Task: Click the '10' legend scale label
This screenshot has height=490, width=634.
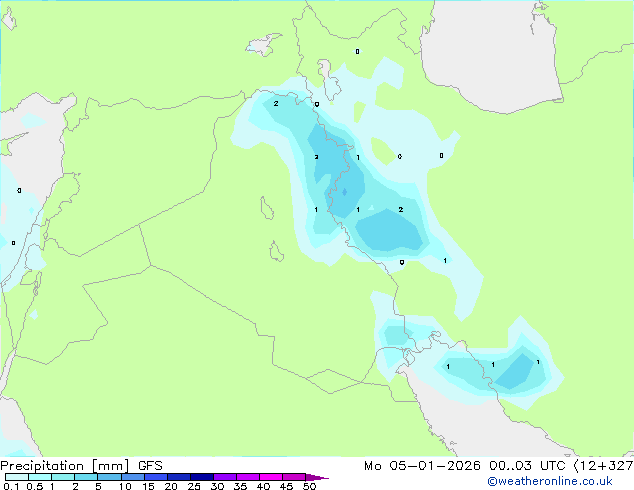Action: [125, 486]
